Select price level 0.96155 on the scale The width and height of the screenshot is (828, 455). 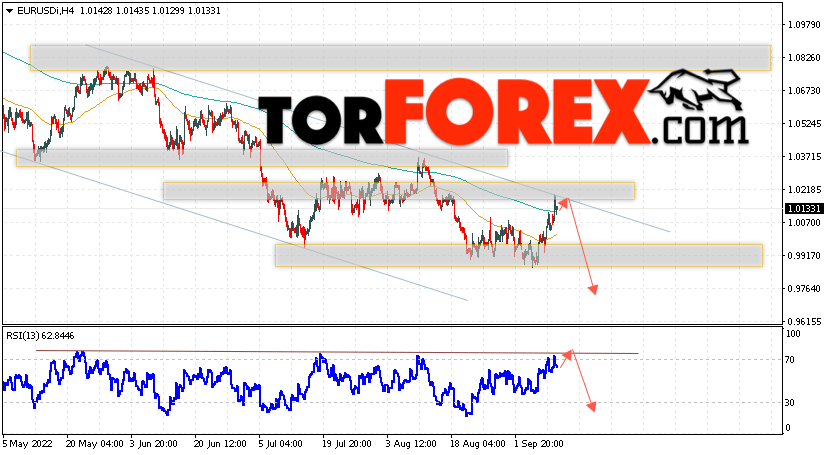coord(804,321)
